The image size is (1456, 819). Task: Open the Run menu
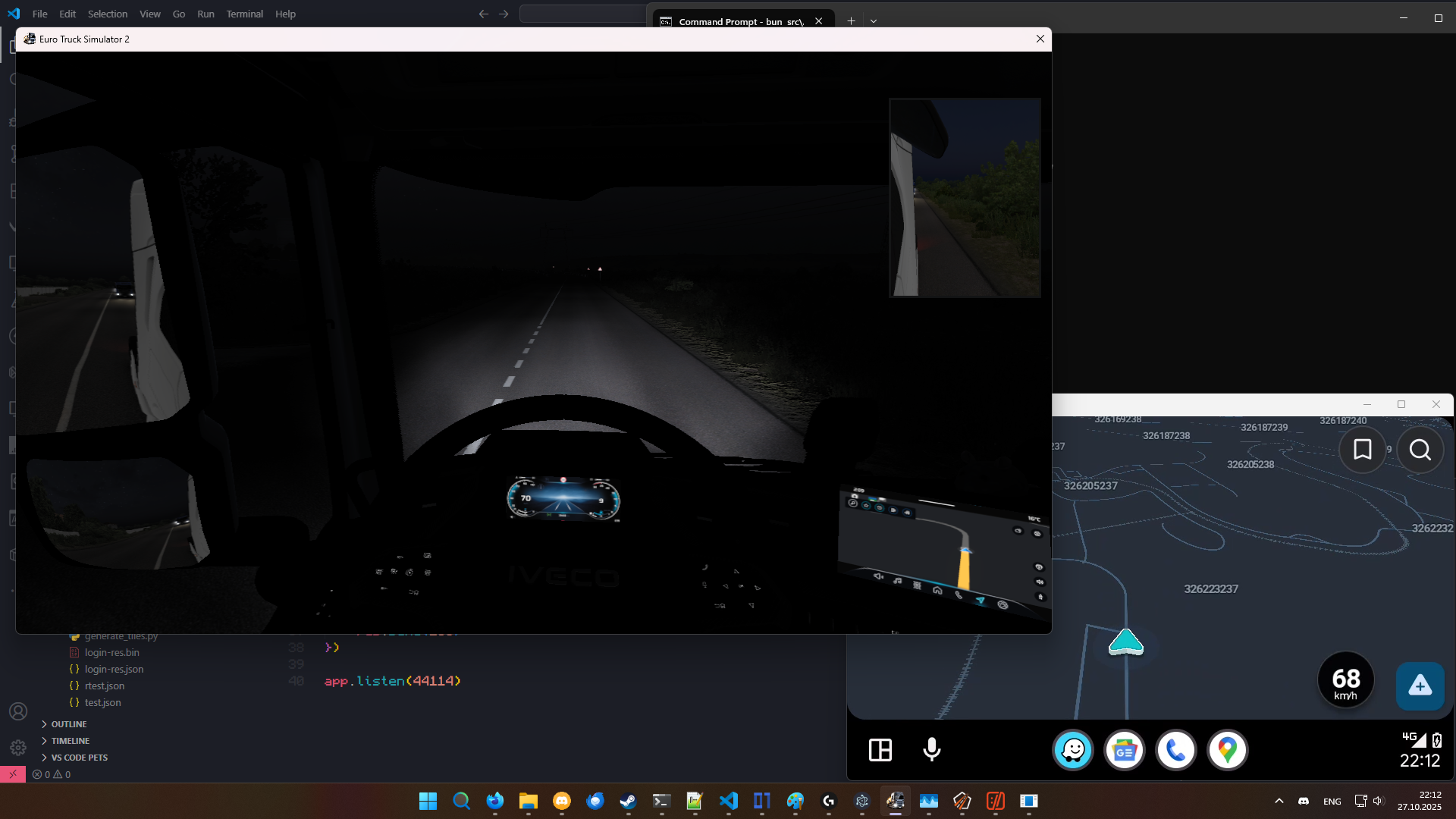[x=206, y=14]
